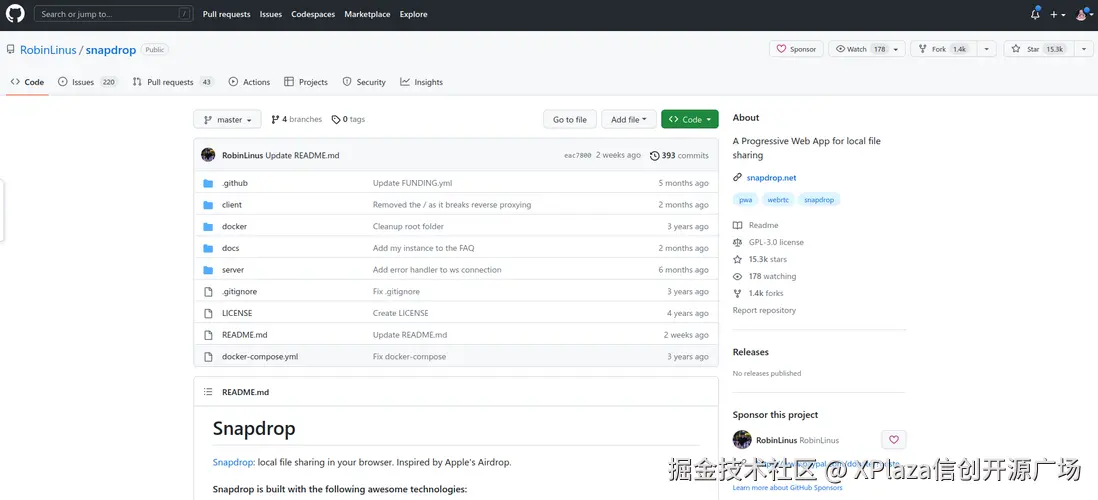Open the notifications bell

tap(1035, 14)
